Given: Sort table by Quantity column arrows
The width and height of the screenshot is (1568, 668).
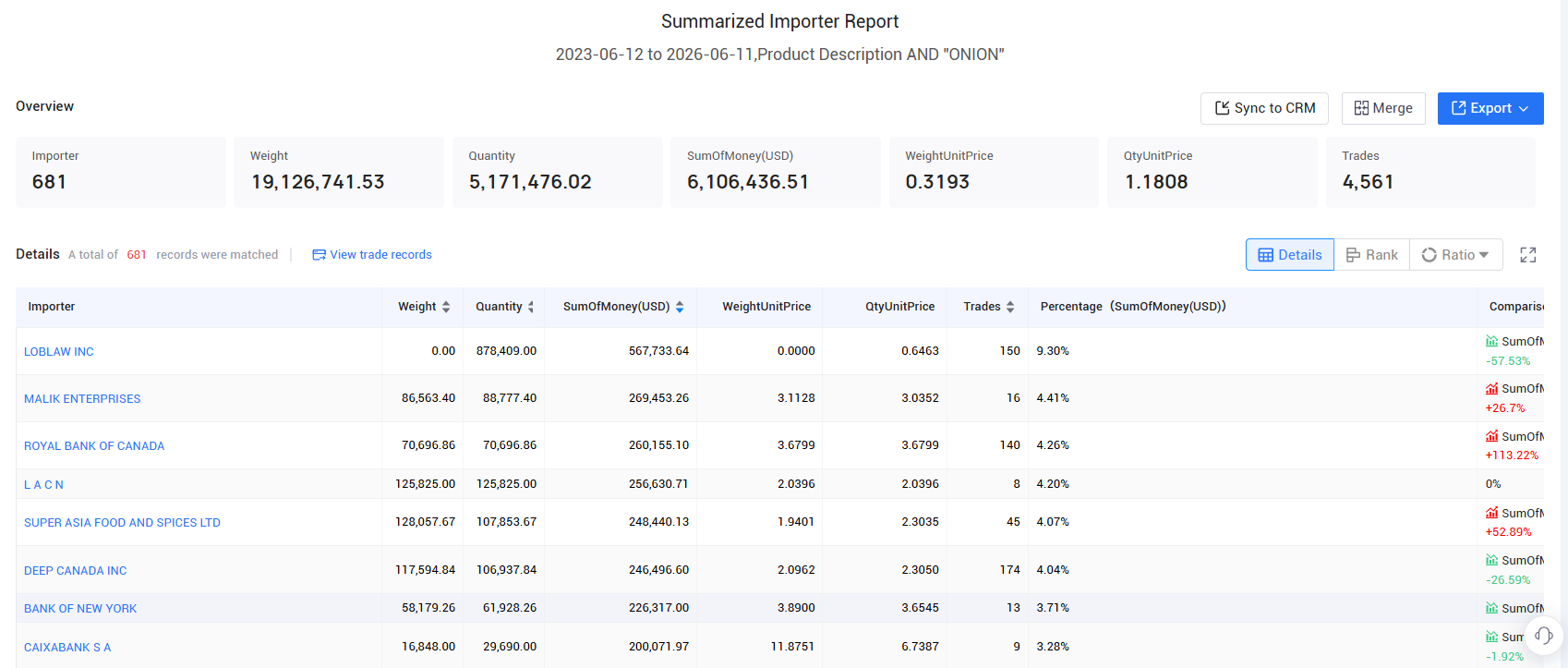Looking at the screenshot, I should (x=531, y=307).
